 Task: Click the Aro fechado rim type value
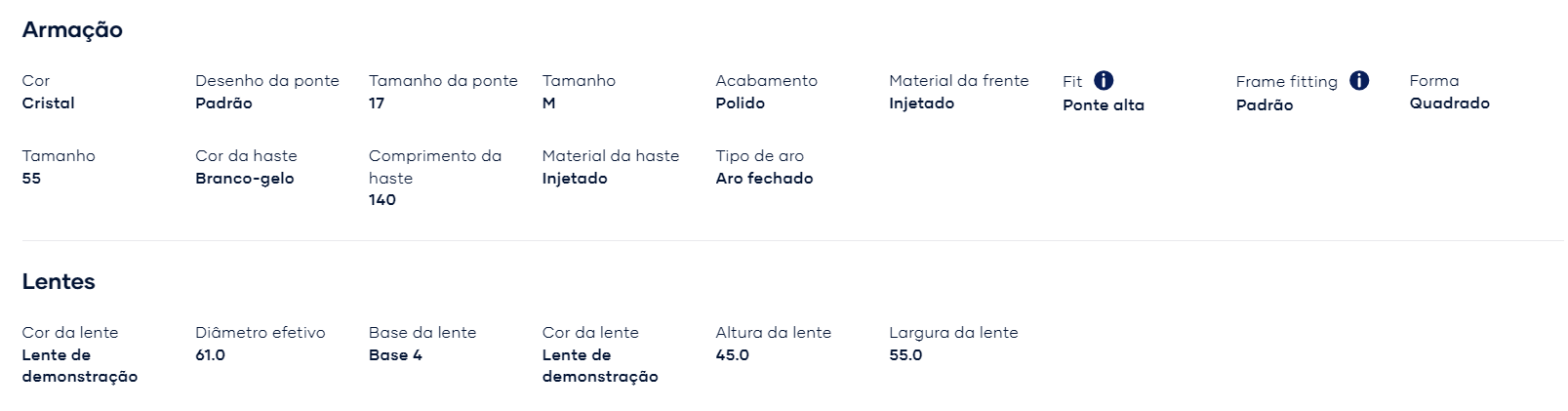point(764,179)
